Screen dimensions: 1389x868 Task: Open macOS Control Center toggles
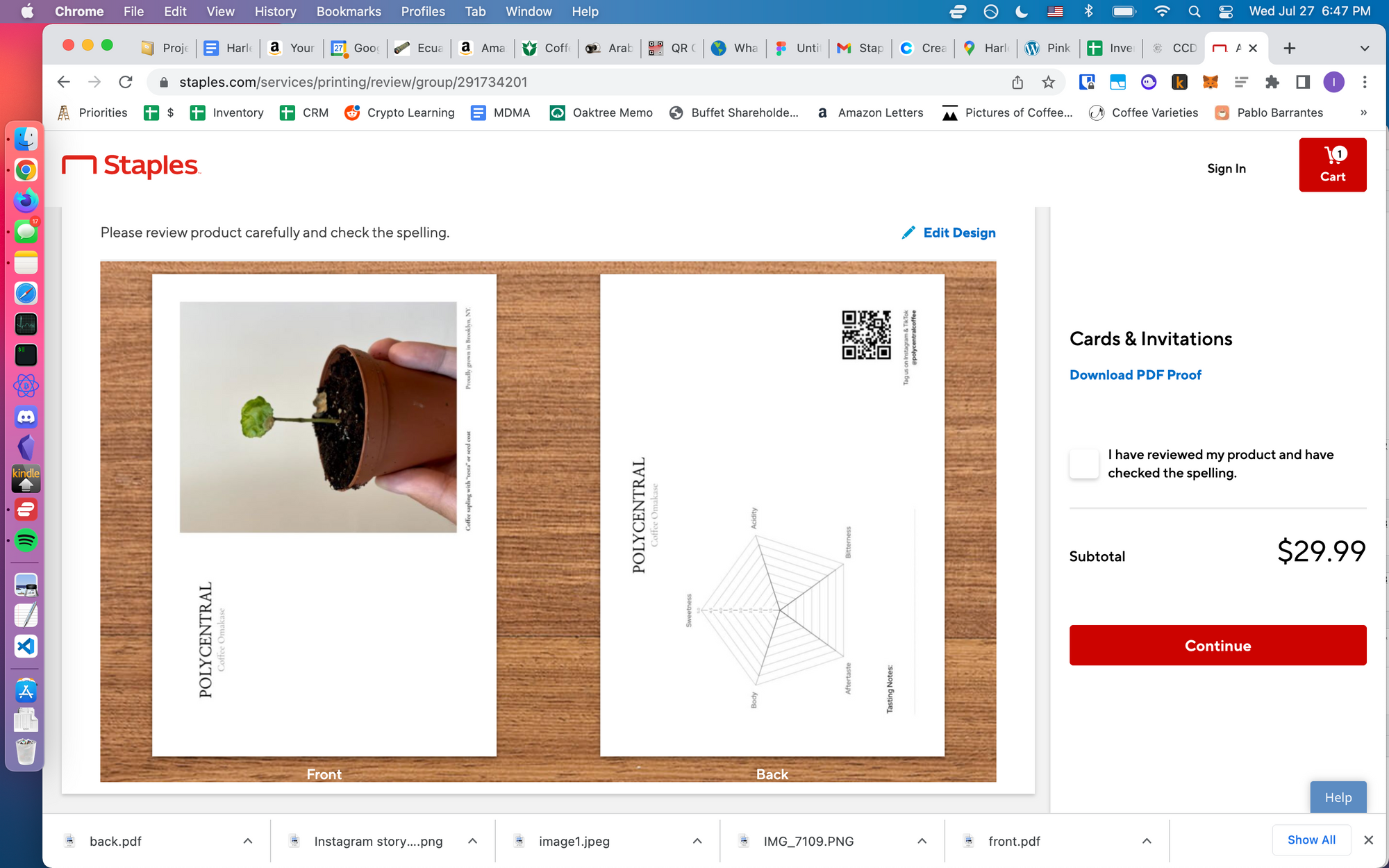coord(1226,12)
